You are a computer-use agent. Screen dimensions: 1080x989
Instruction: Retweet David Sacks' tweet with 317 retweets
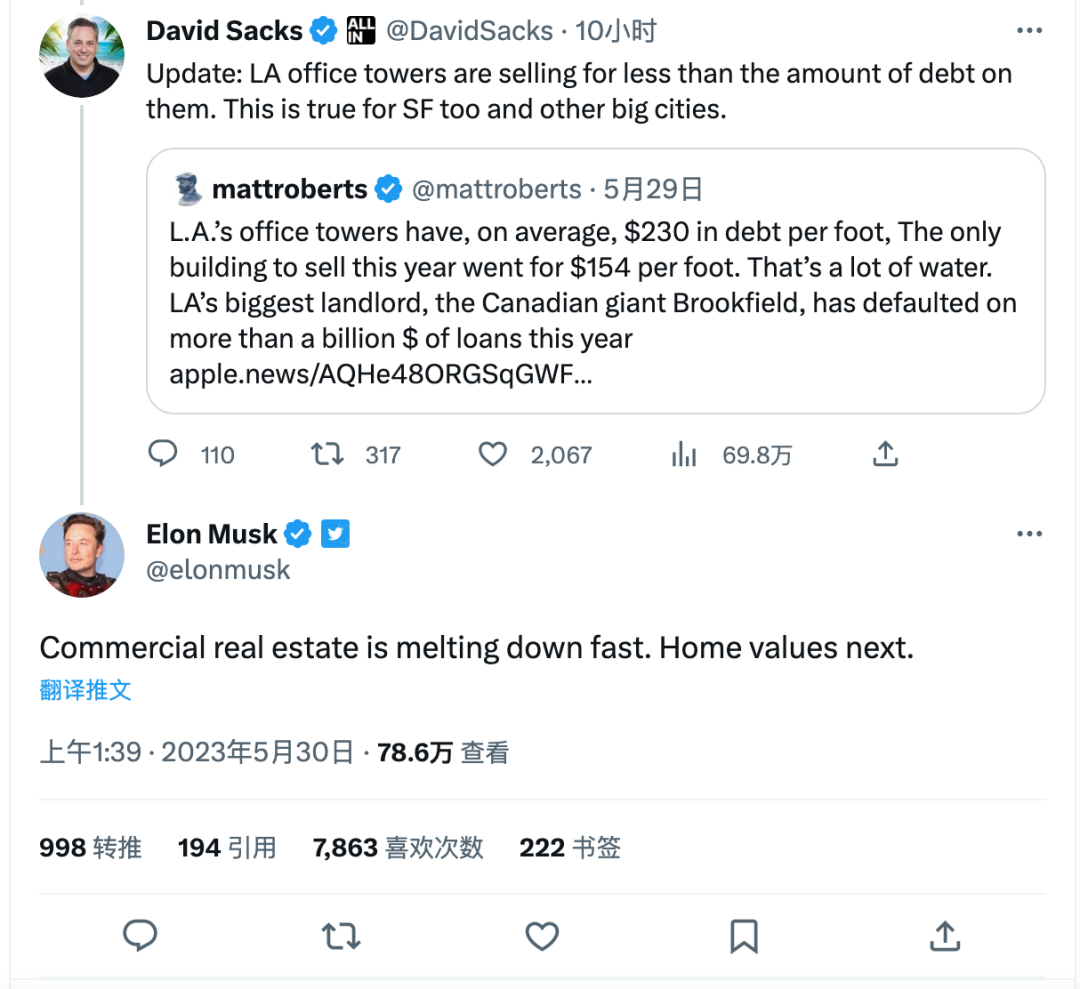pos(327,455)
